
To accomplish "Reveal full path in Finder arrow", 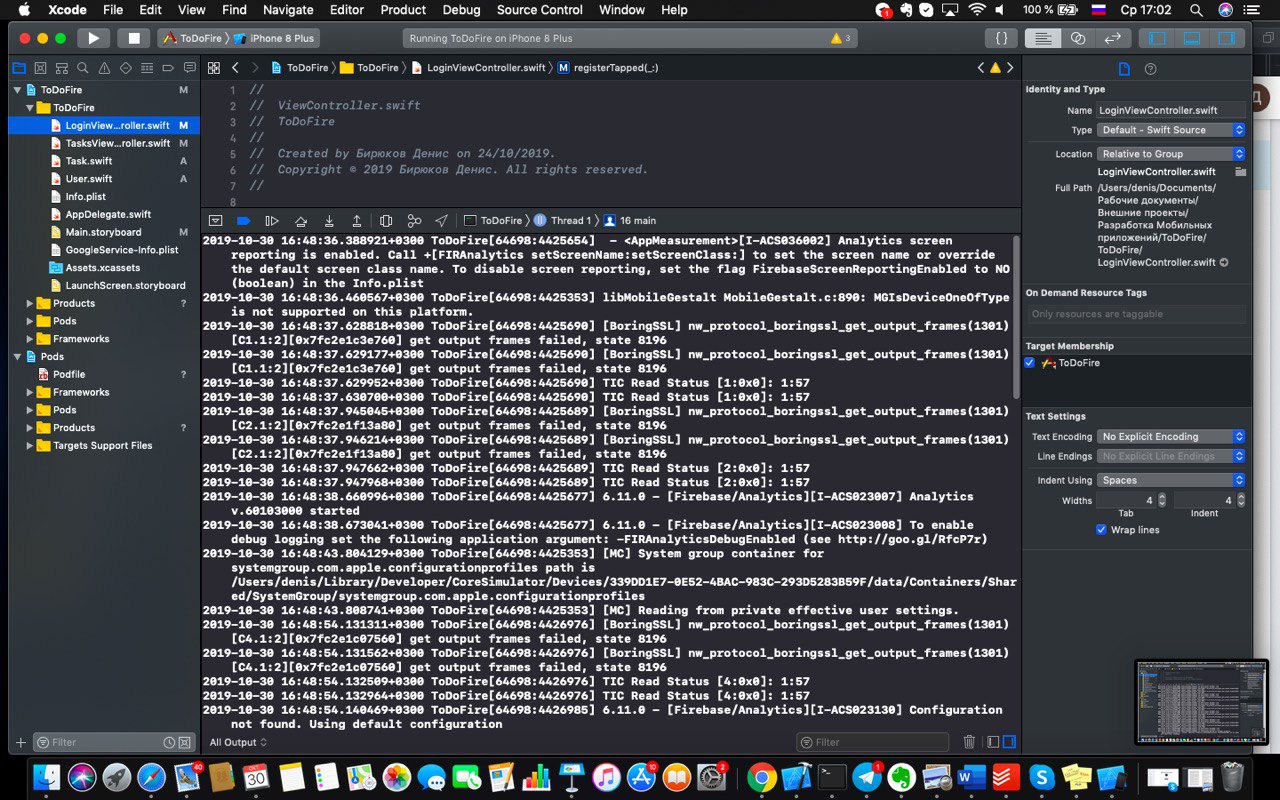I will click(x=1224, y=263).
